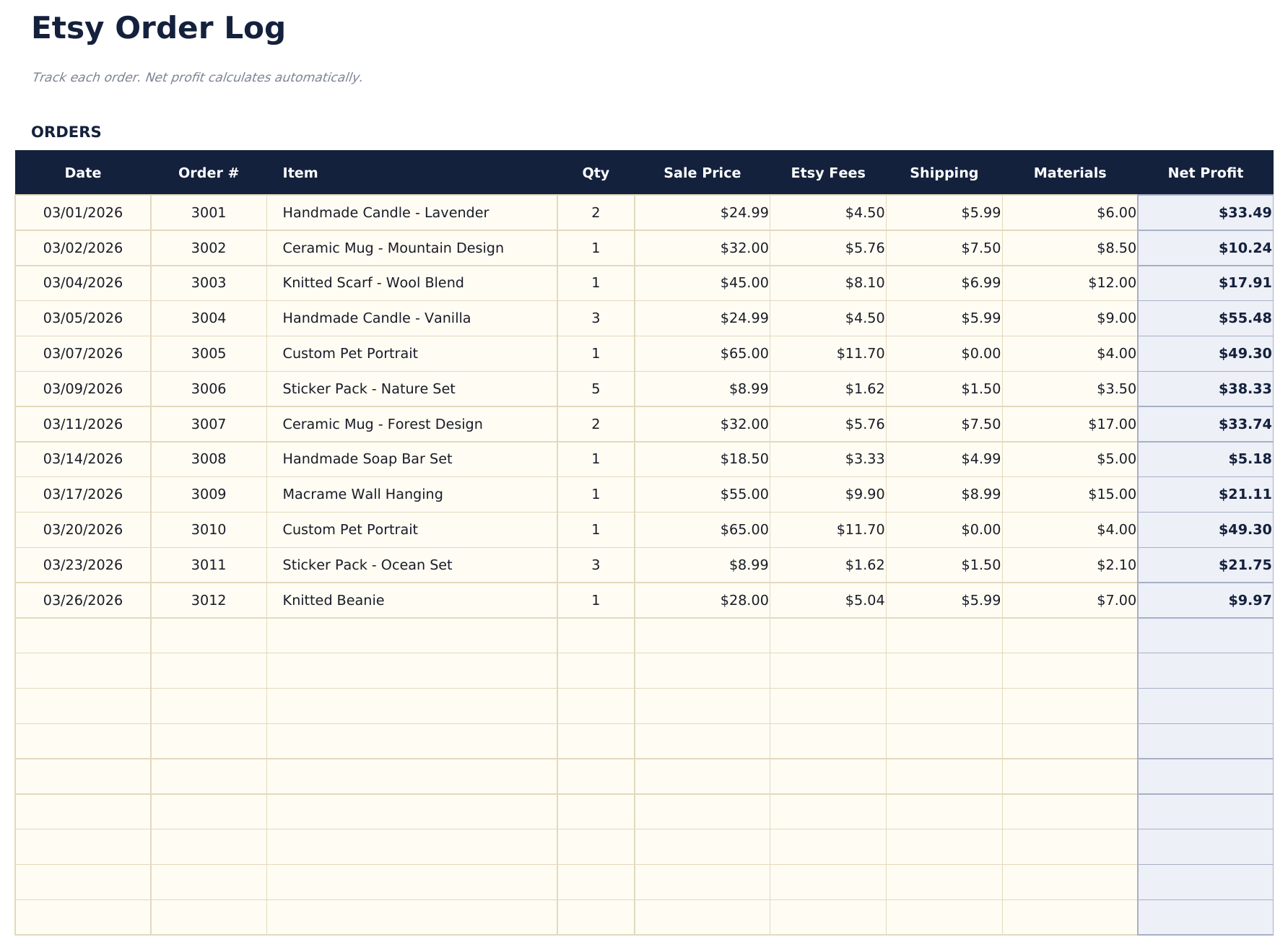Click order number 3009 for Macrame Wall Hanging
Viewport: 1288px width, 950px height.
tap(208, 494)
